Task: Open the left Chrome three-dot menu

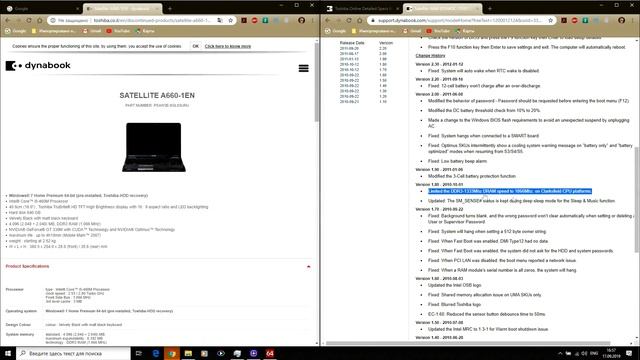Action: (313, 20)
